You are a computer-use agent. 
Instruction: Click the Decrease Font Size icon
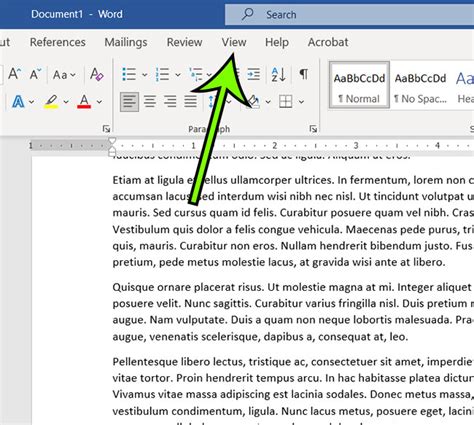[x=35, y=74]
